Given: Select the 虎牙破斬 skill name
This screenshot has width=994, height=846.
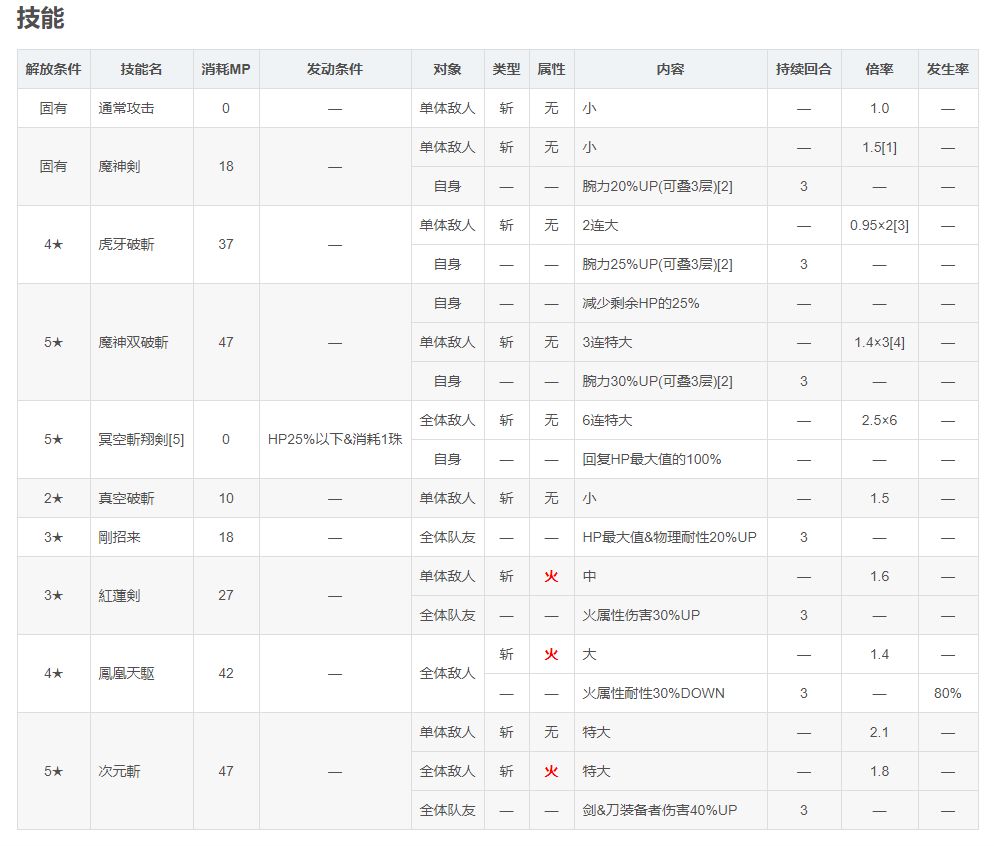Looking at the screenshot, I should point(126,245).
